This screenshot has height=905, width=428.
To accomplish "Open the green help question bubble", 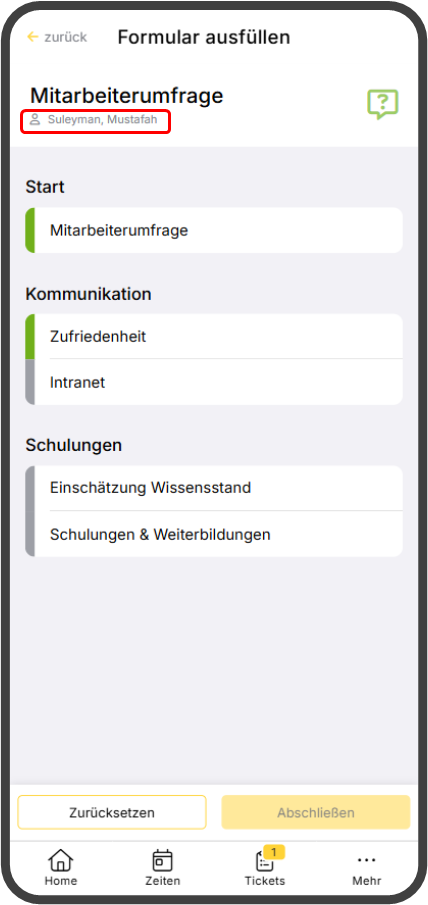I will click(x=383, y=104).
